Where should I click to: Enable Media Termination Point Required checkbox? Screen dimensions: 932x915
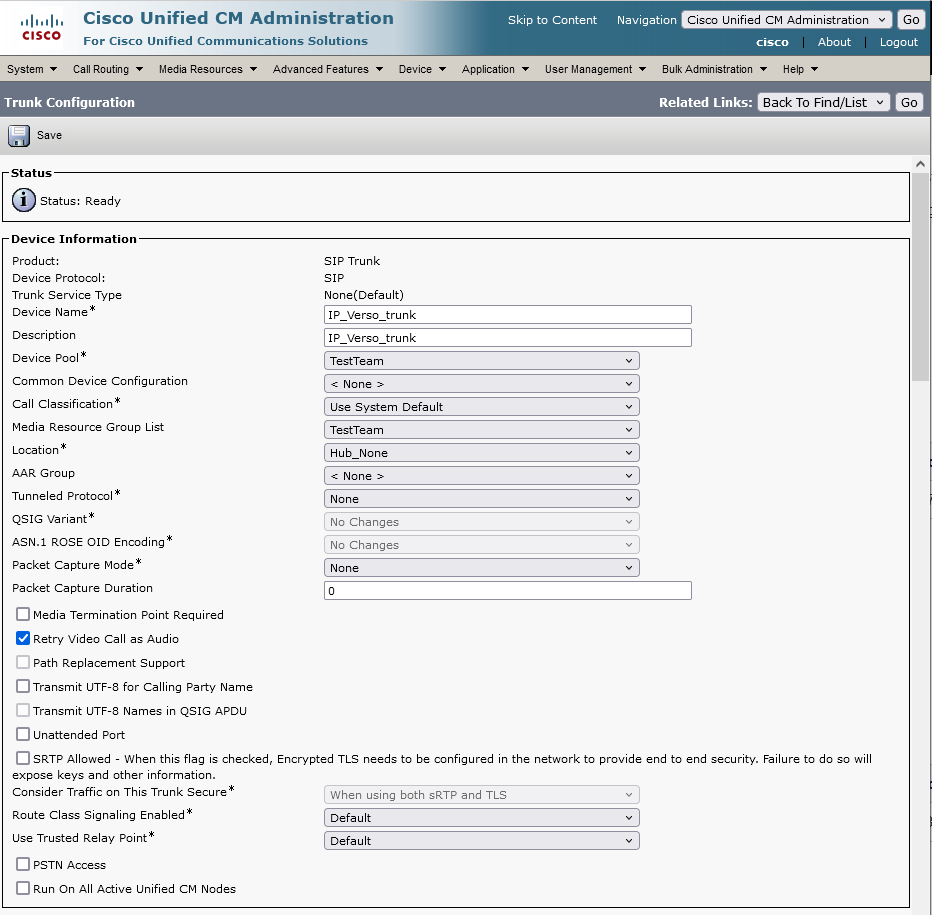(23, 615)
